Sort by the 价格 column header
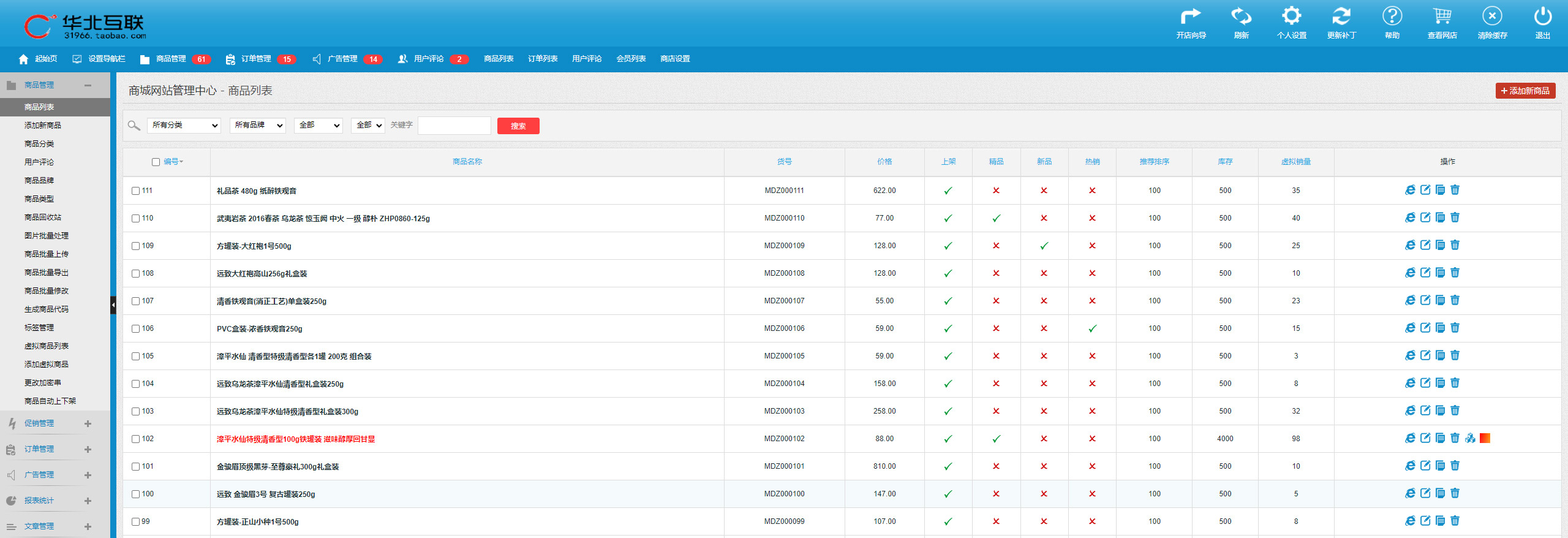The width and height of the screenshot is (1568, 538). pyautogui.click(x=884, y=162)
